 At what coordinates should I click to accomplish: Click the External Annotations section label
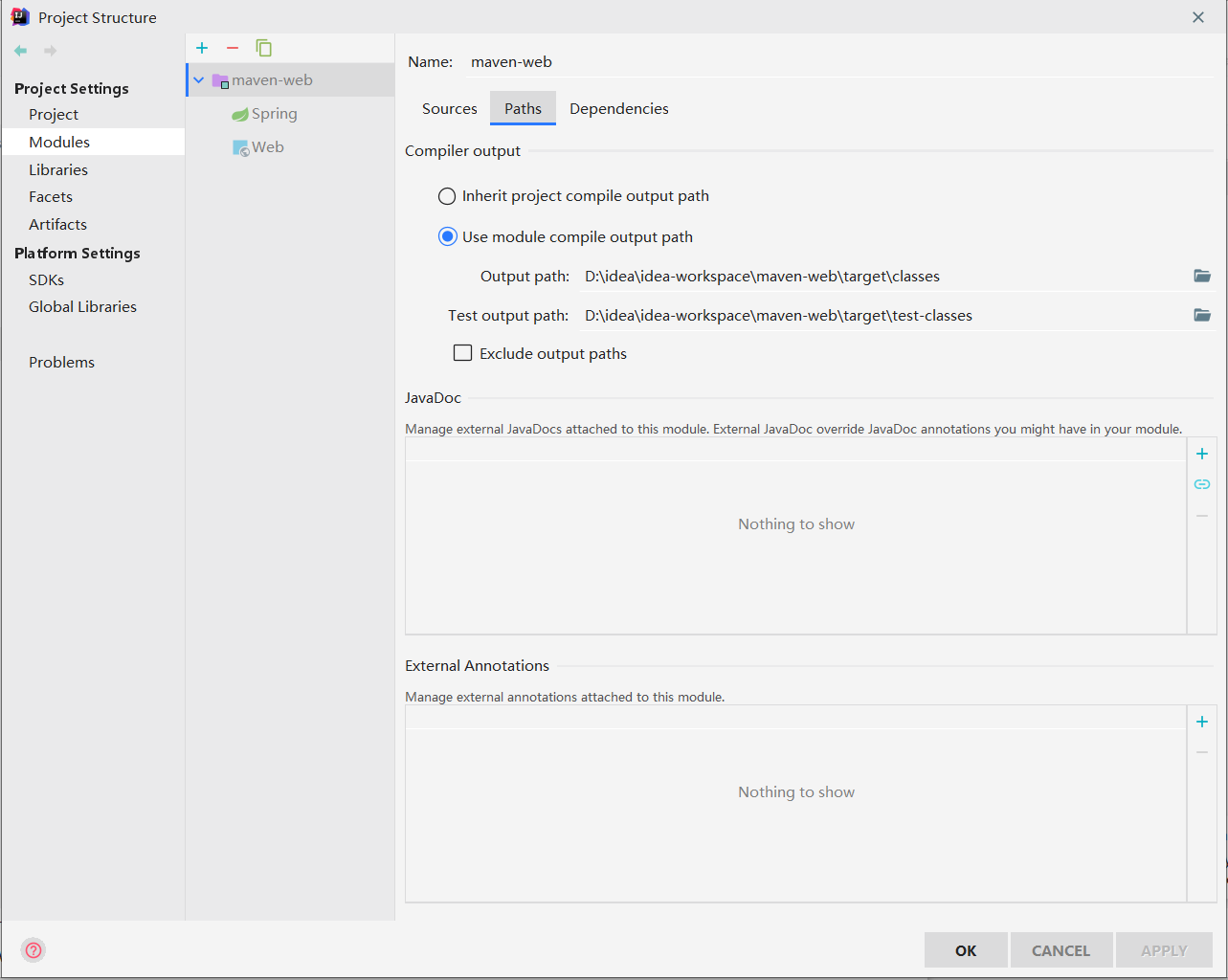click(477, 665)
